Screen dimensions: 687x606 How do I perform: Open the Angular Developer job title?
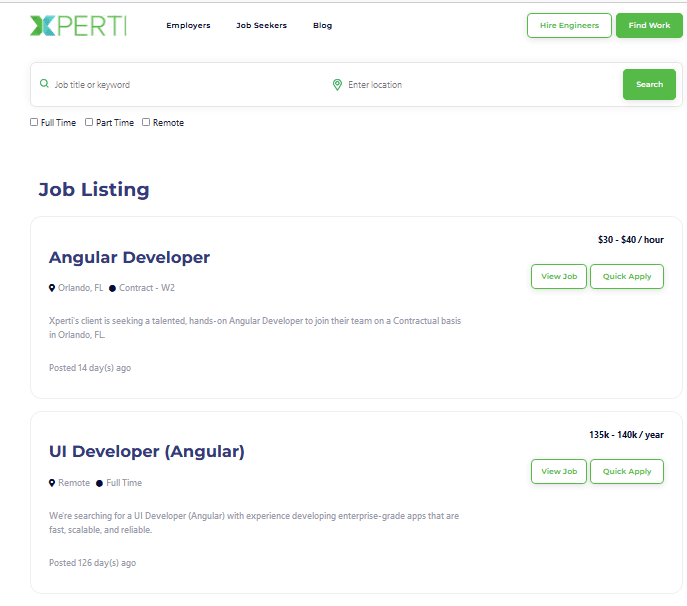pyautogui.click(x=129, y=258)
